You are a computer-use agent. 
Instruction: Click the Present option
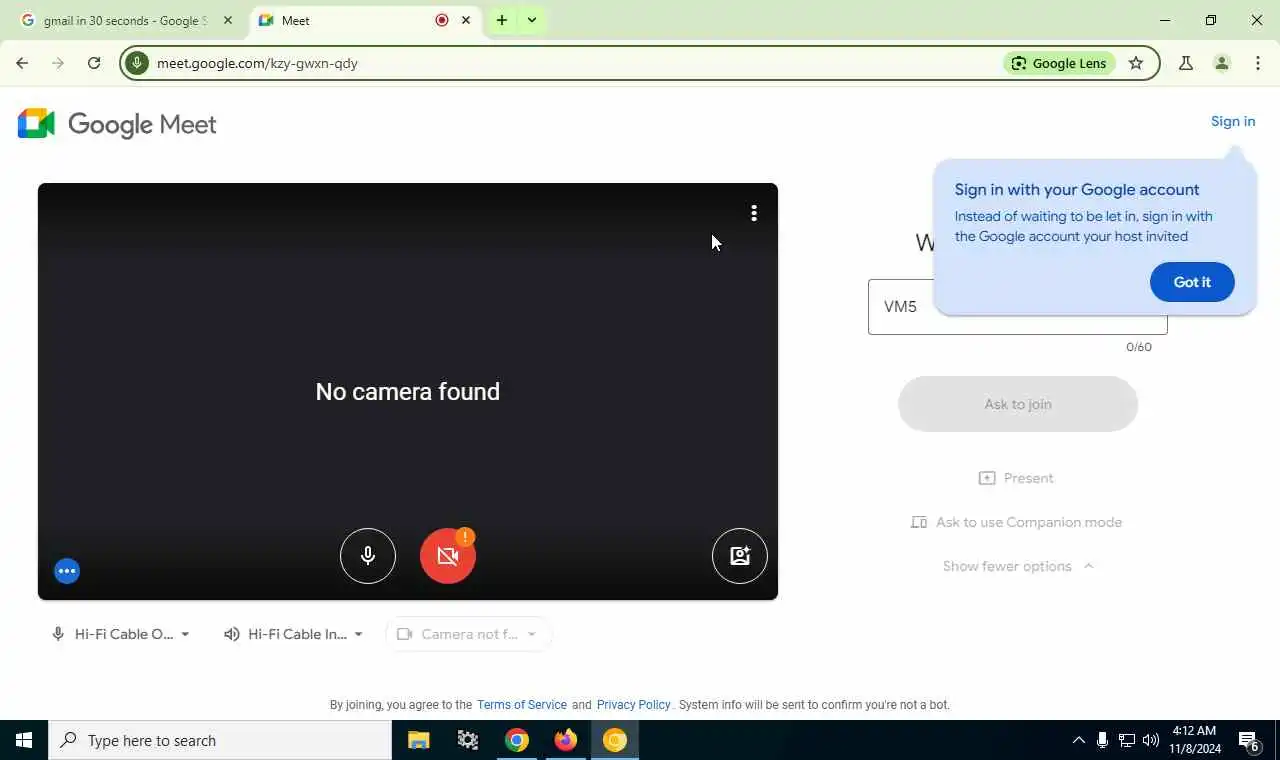1016,478
